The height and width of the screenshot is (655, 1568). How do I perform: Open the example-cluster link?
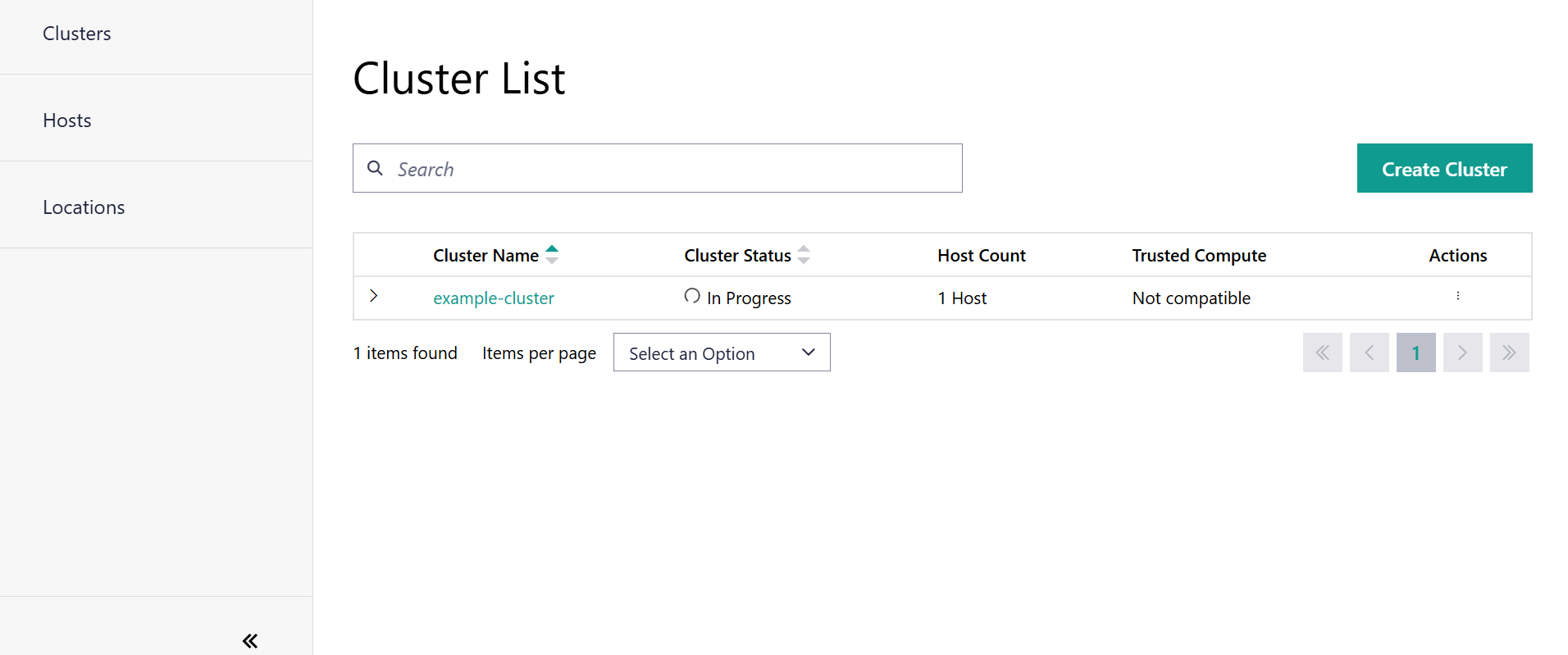[x=494, y=298]
